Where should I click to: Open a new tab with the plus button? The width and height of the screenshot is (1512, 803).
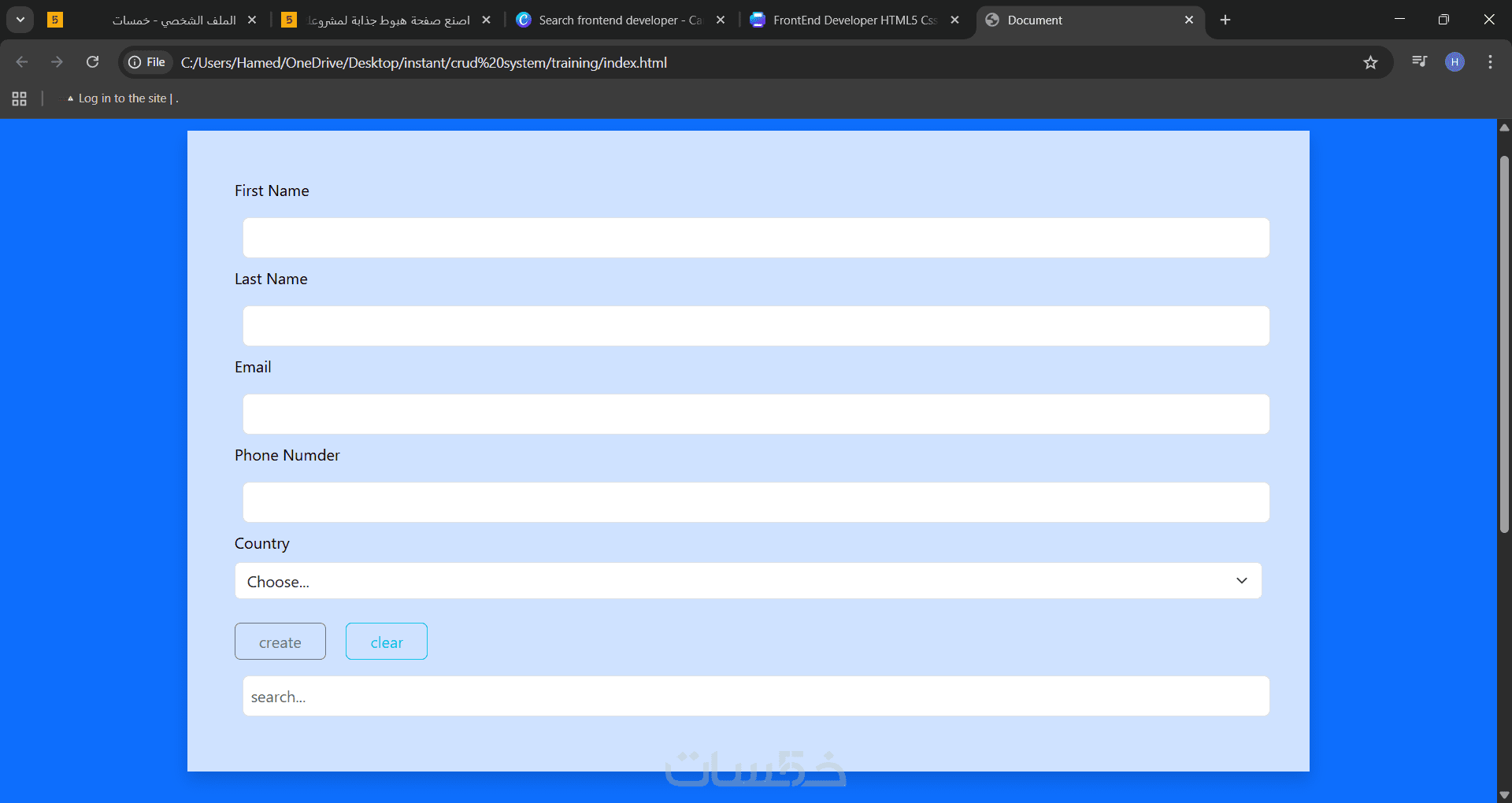1225,20
